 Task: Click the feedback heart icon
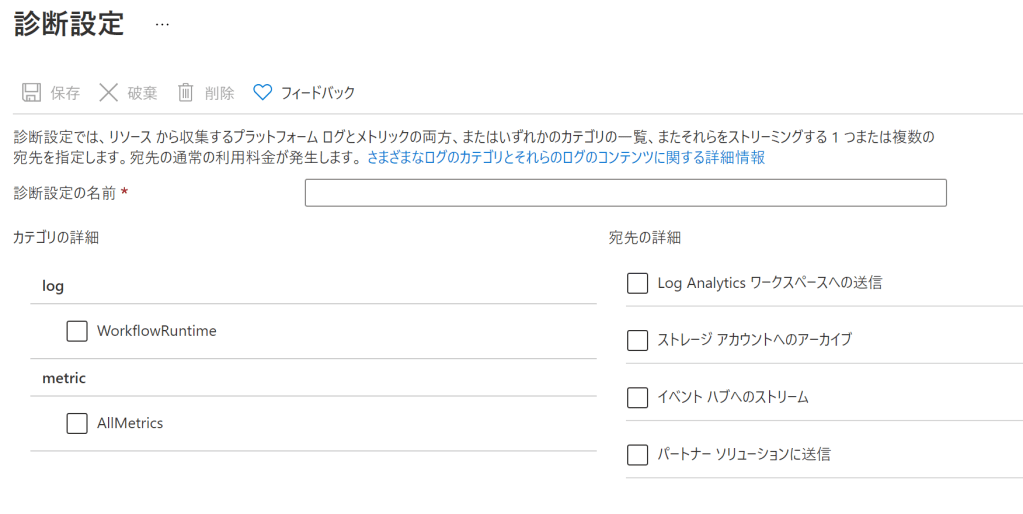click(x=262, y=93)
